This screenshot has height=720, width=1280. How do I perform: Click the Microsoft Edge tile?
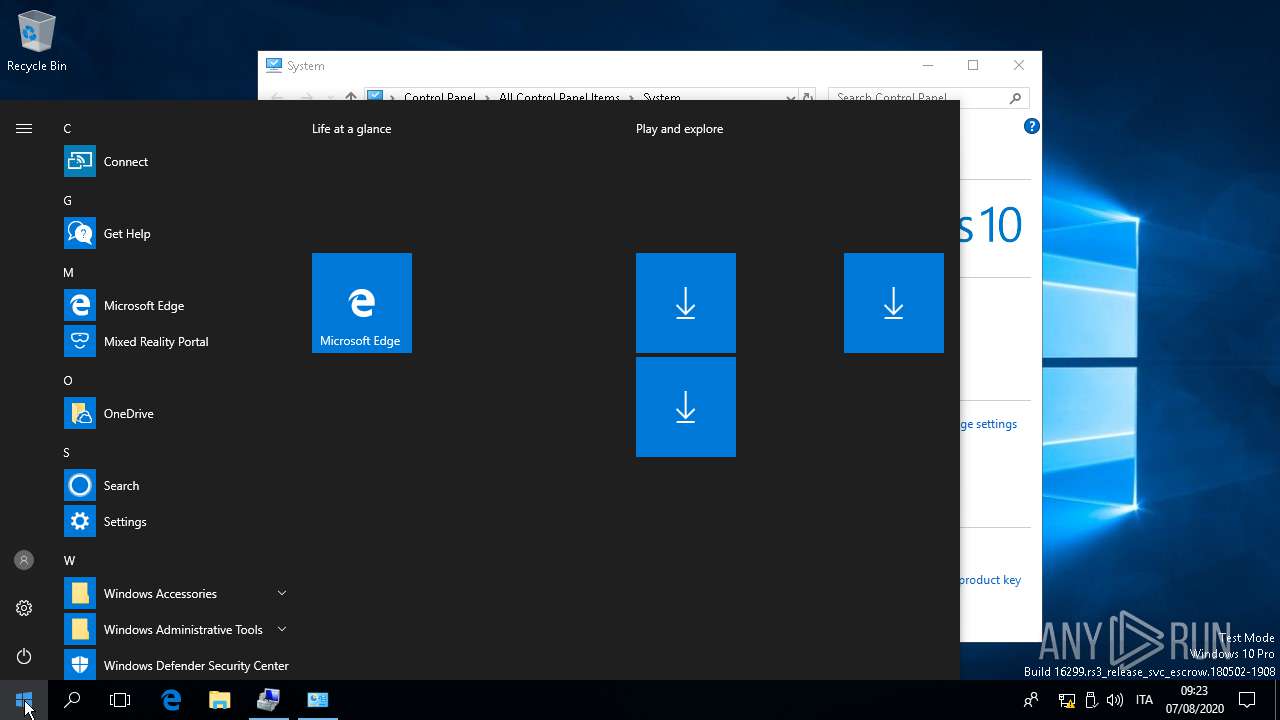point(362,303)
